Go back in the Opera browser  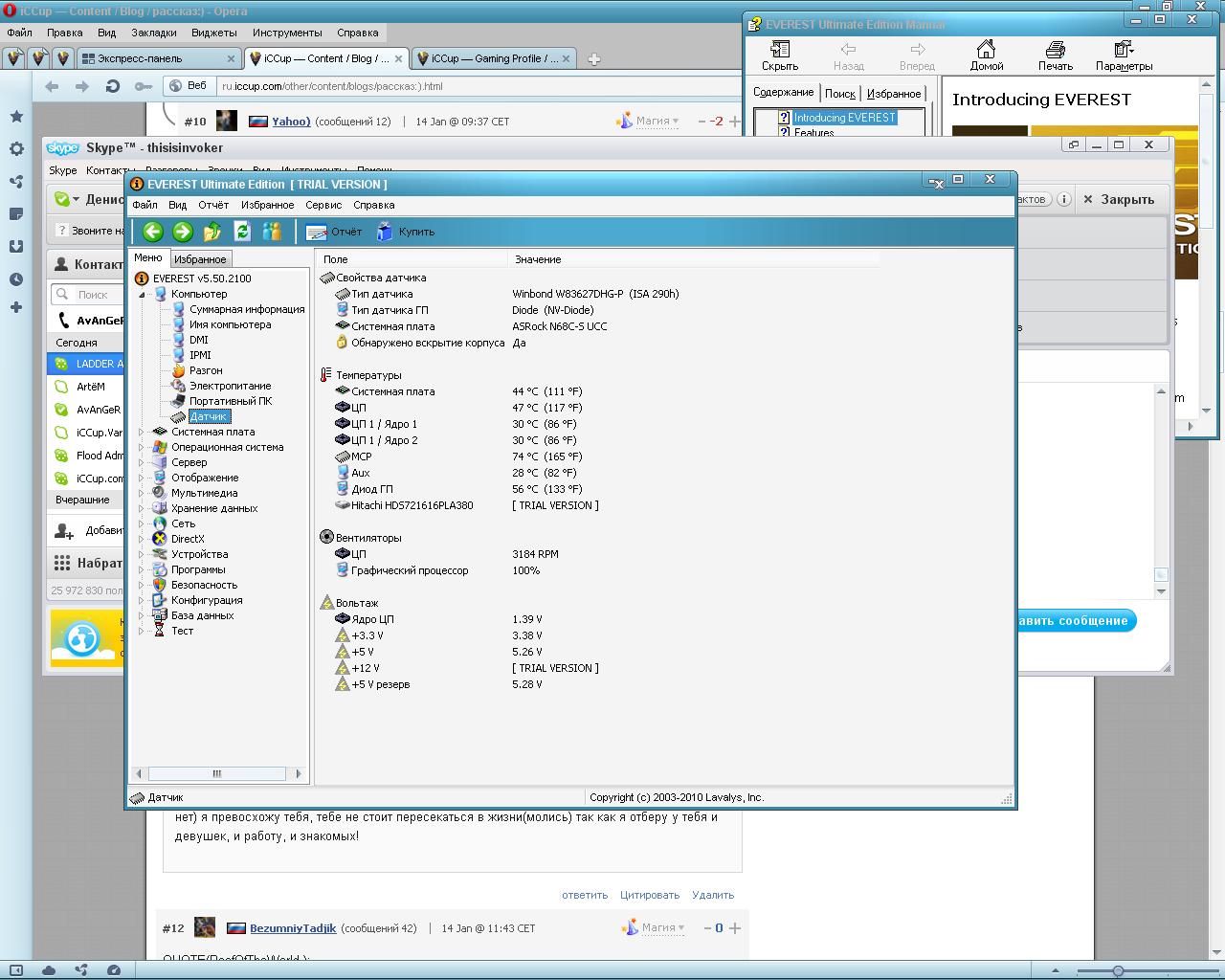point(52,86)
